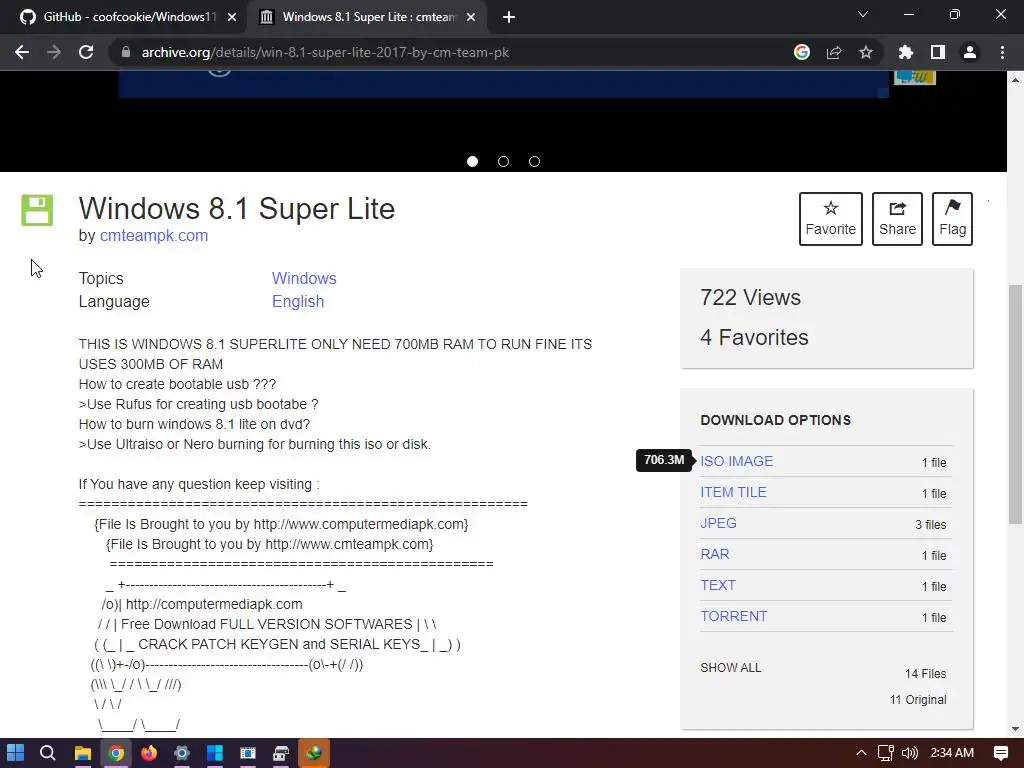Click the 4 Favorites text
Viewport: 1024px width, 768px height.
[754, 338]
